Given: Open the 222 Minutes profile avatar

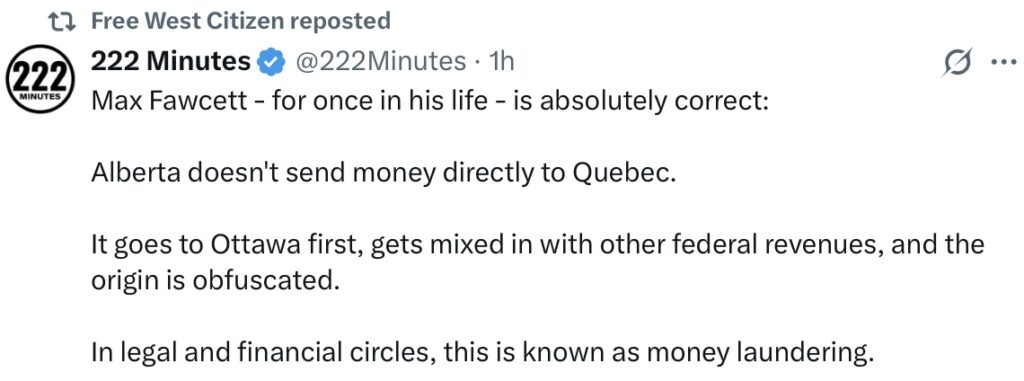Looking at the screenshot, I should click(x=40, y=79).
